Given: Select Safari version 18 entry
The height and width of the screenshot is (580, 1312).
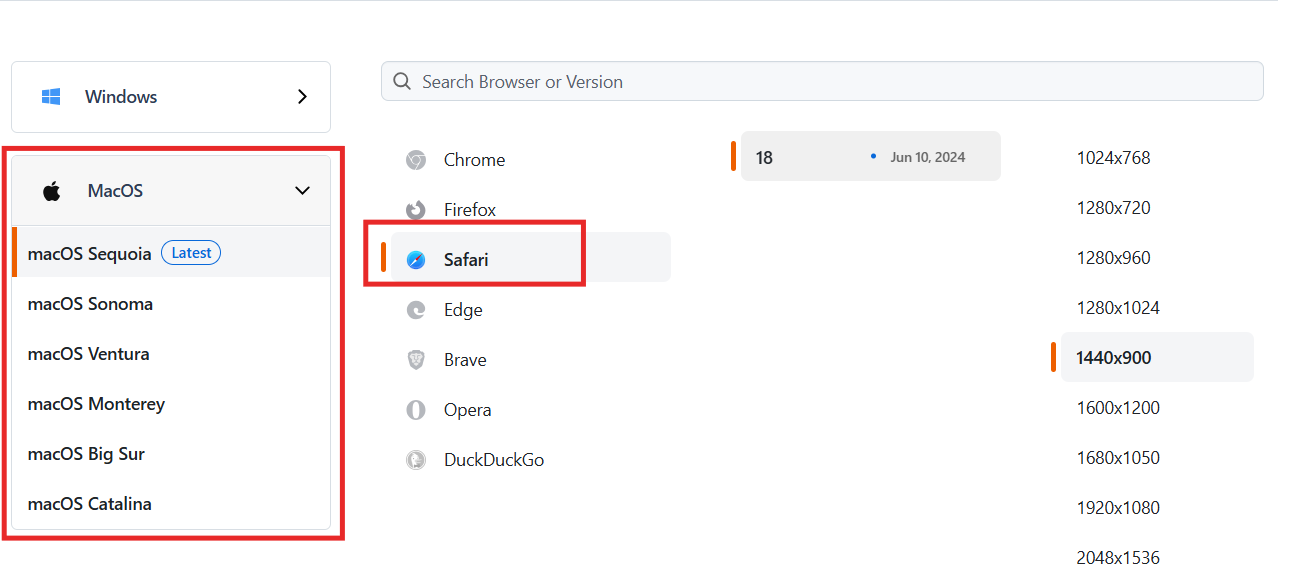Looking at the screenshot, I should [x=869, y=156].
